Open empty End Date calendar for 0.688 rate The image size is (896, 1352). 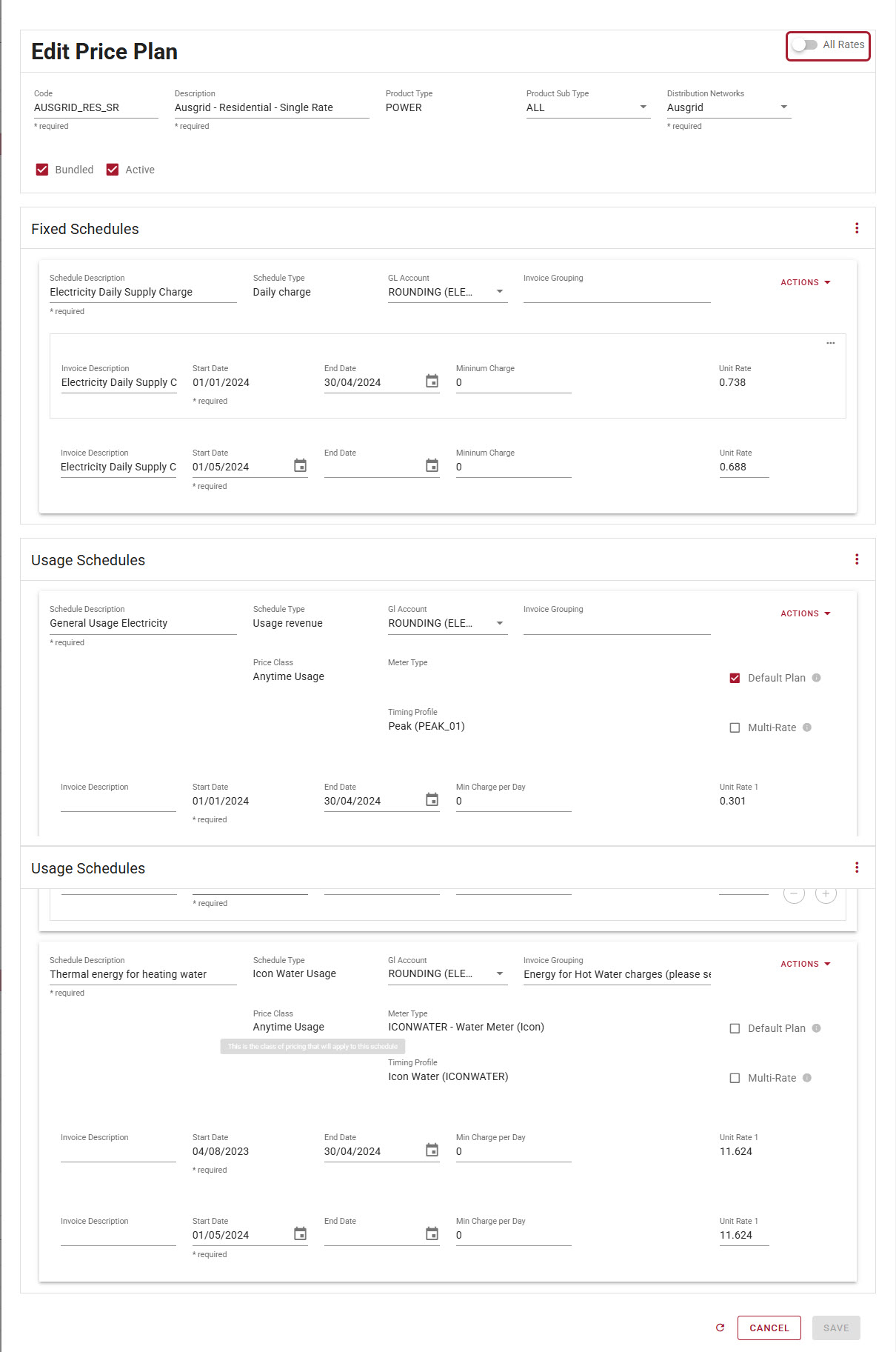tap(432, 466)
